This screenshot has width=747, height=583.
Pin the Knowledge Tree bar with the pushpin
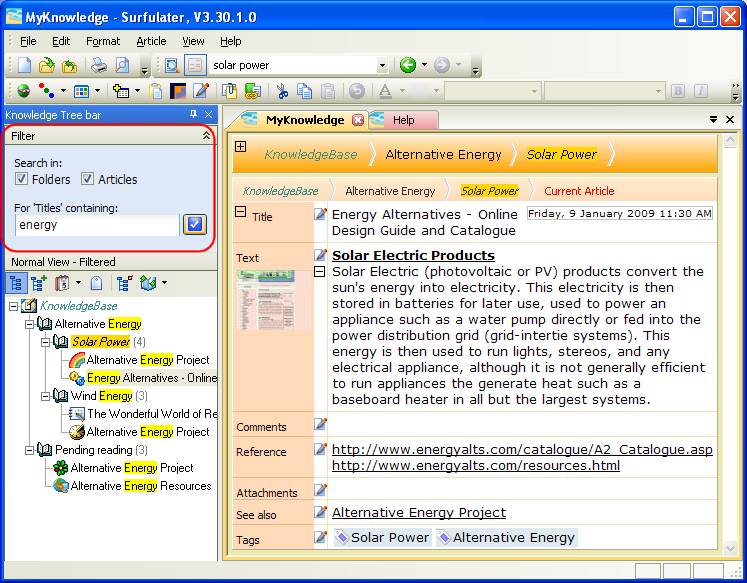point(193,114)
